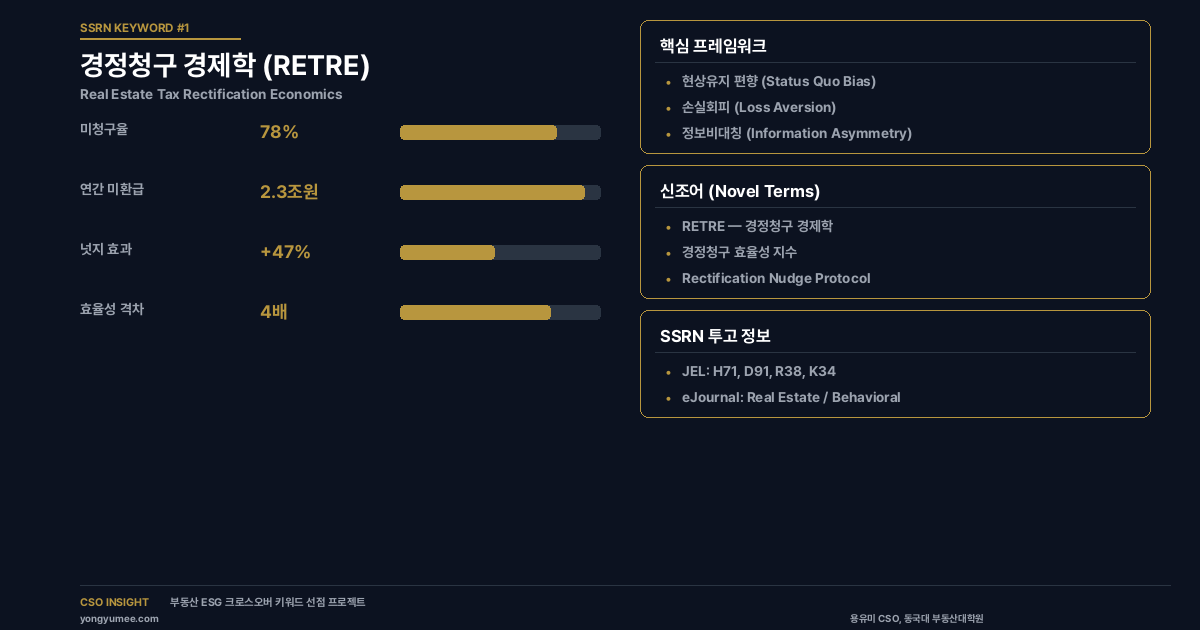Select the 신조어 (Novel Terms) heading
The width and height of the screenshot is (1200, 630).
[740, 191]
